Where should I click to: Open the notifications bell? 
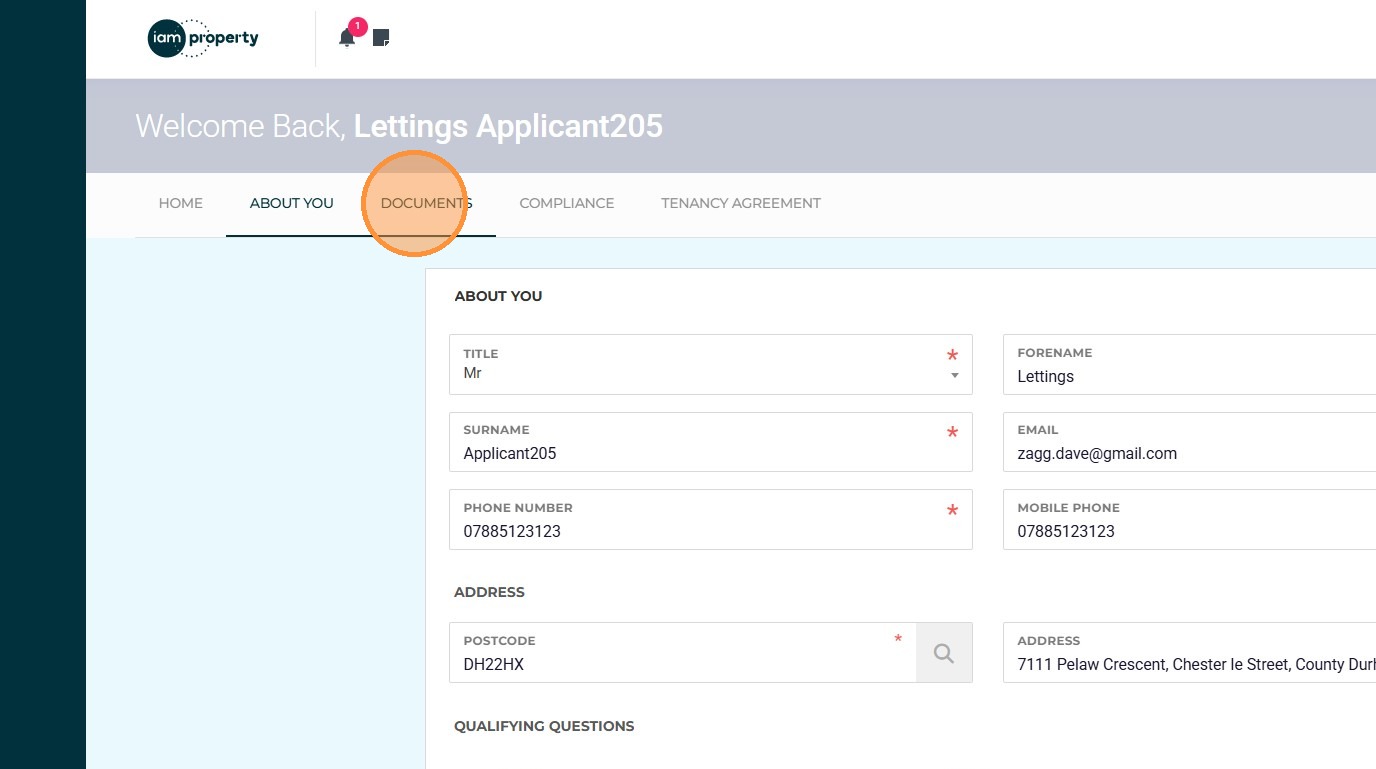tap(347, 39)
